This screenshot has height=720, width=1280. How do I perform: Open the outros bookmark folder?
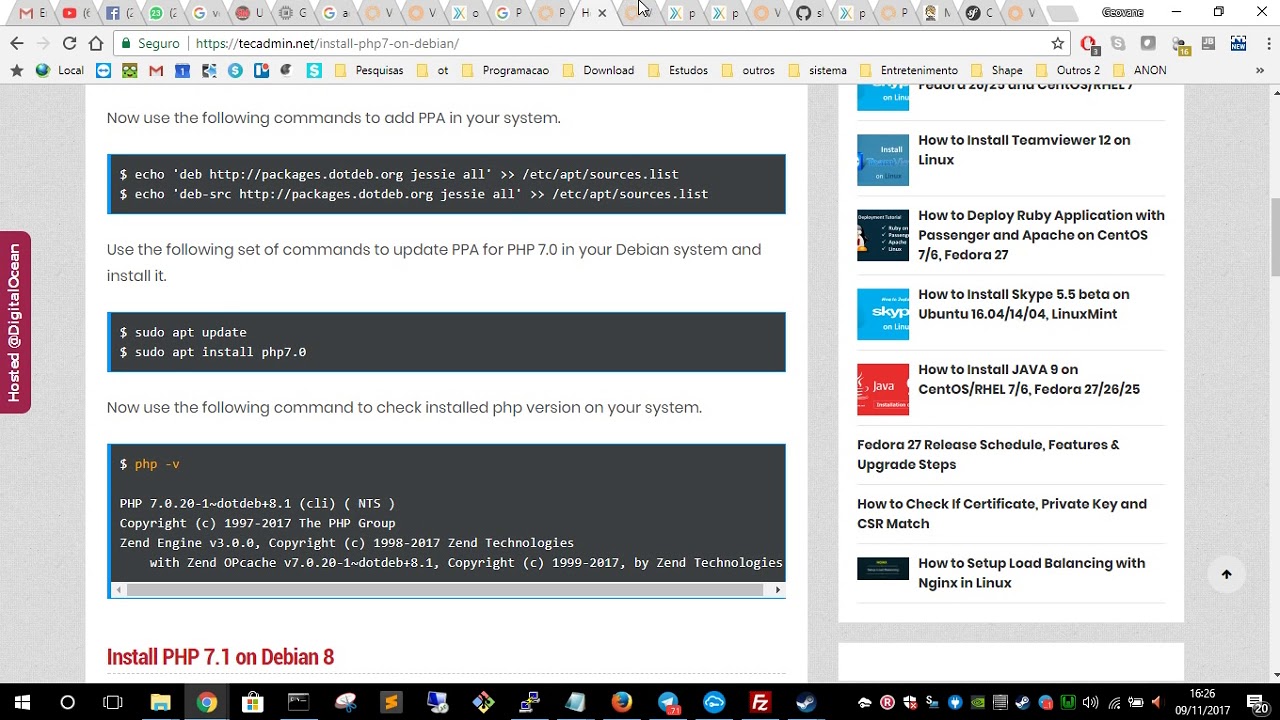tap(748, 70)
